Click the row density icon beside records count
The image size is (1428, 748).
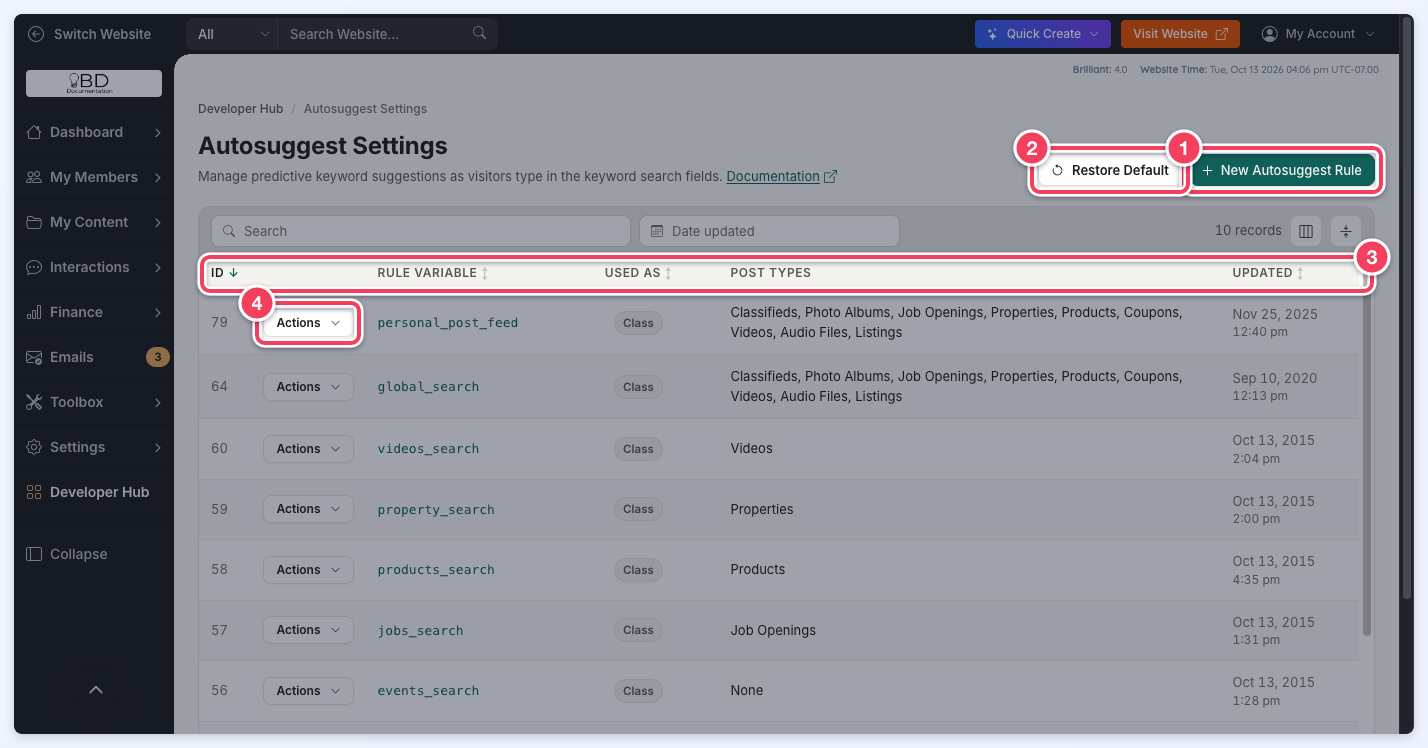click(1345, 231)
